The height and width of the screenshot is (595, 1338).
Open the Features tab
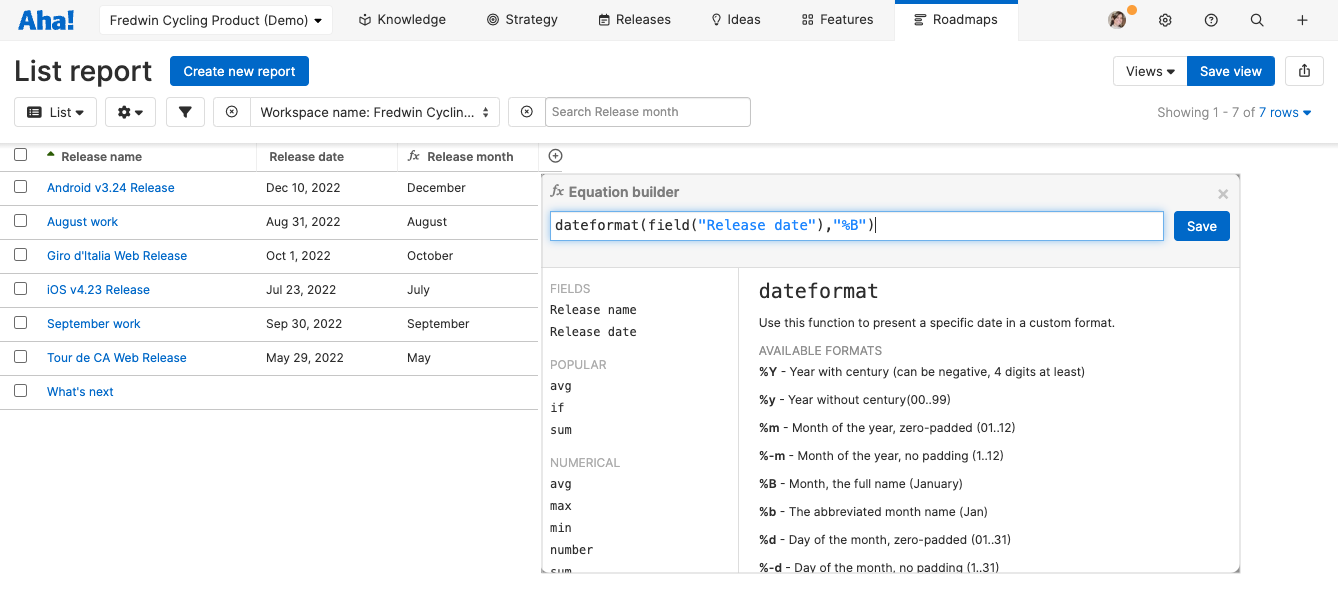tap(837, 20)
